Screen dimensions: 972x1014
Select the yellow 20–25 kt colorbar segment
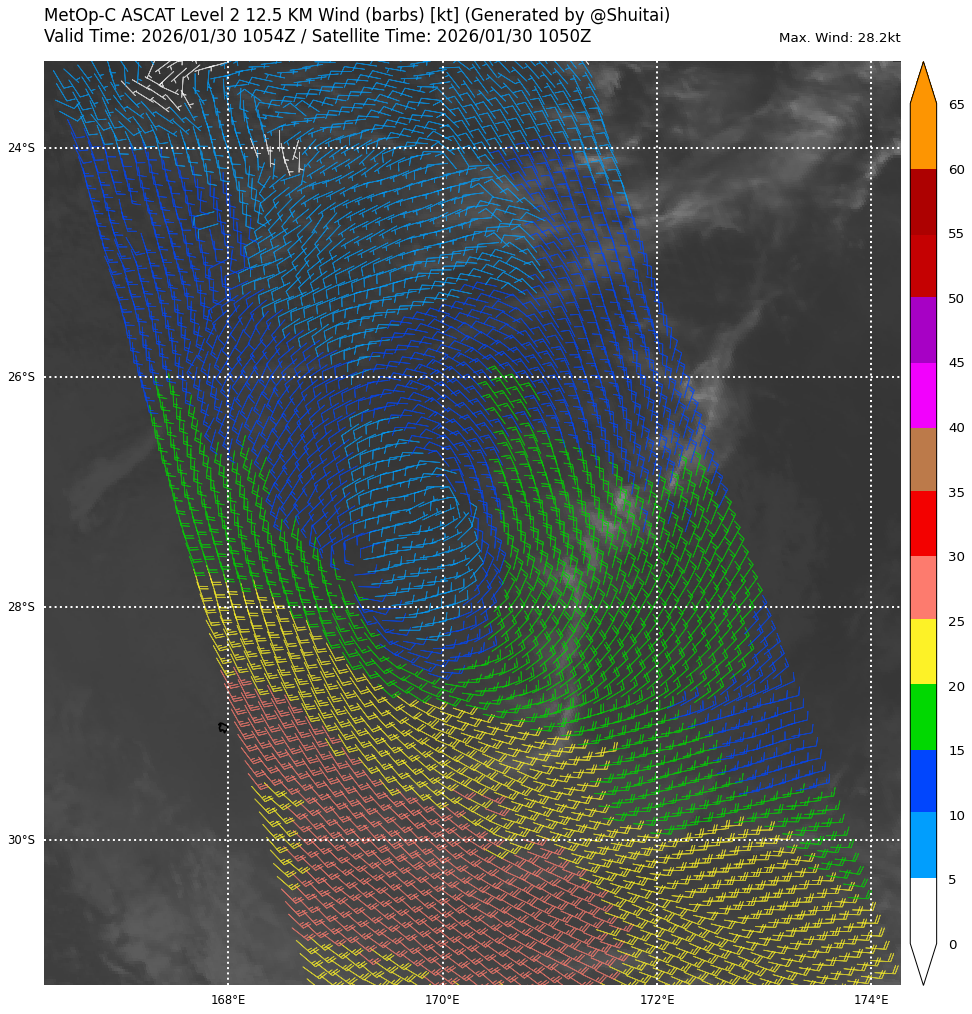(923, 651)
